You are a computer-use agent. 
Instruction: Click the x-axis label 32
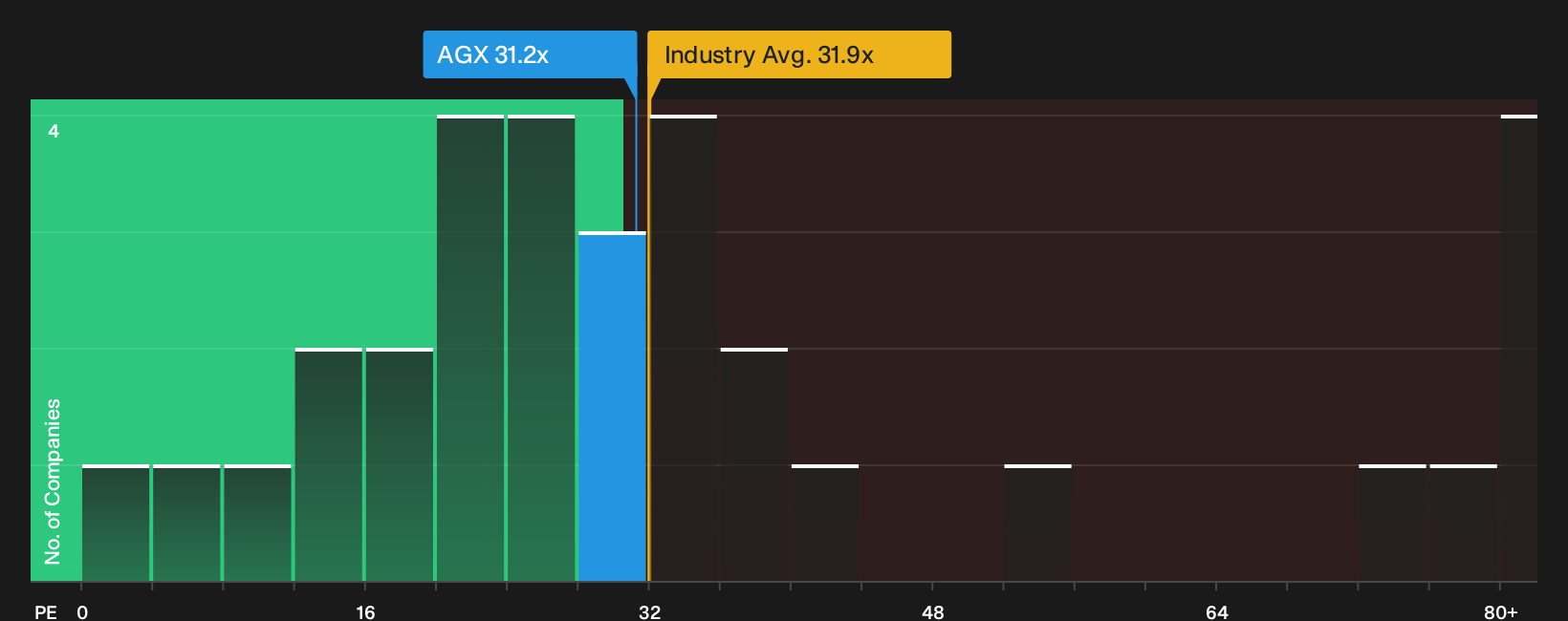(649, 611)
